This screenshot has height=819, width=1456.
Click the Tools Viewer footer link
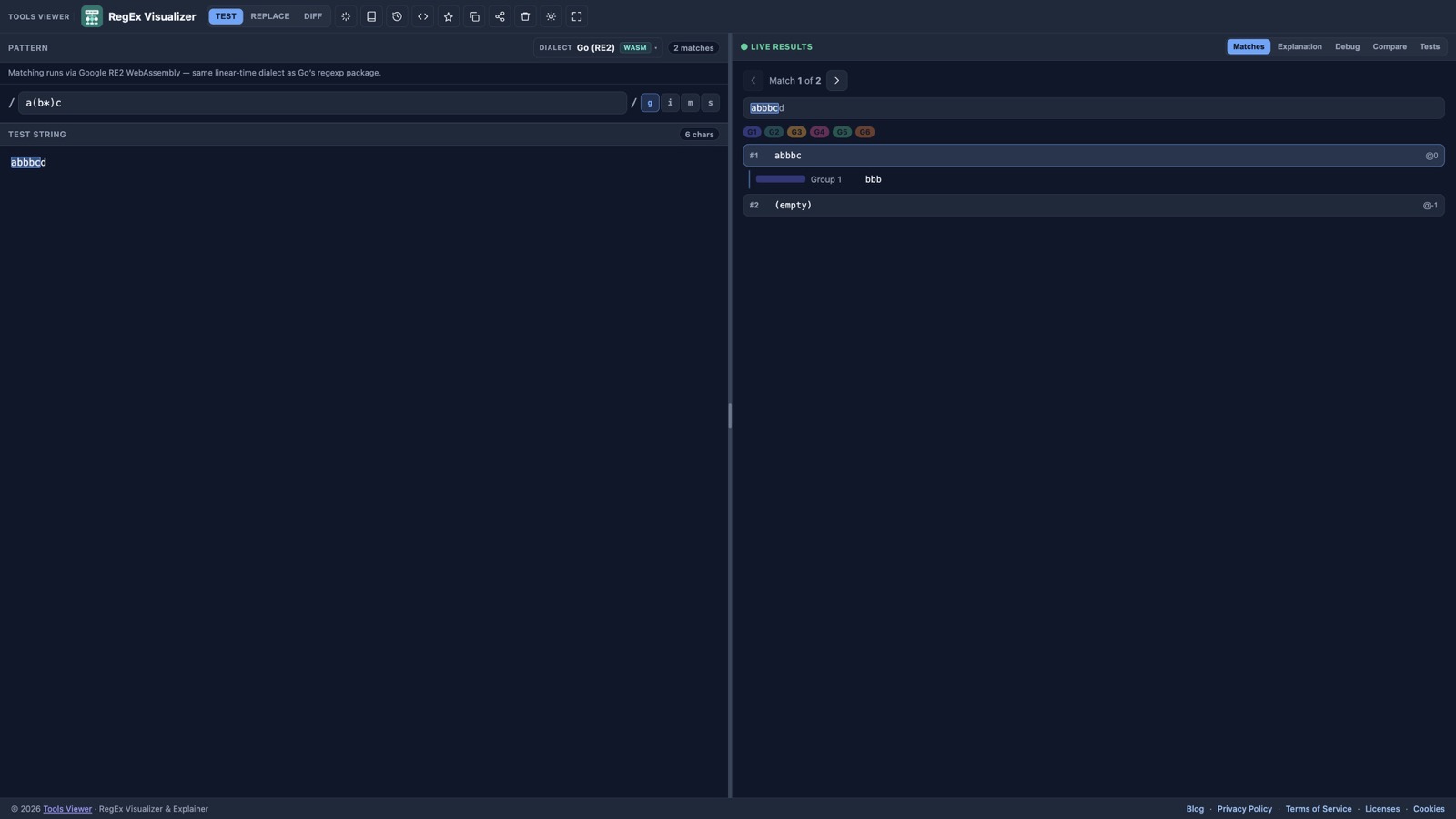click(67, 809)
